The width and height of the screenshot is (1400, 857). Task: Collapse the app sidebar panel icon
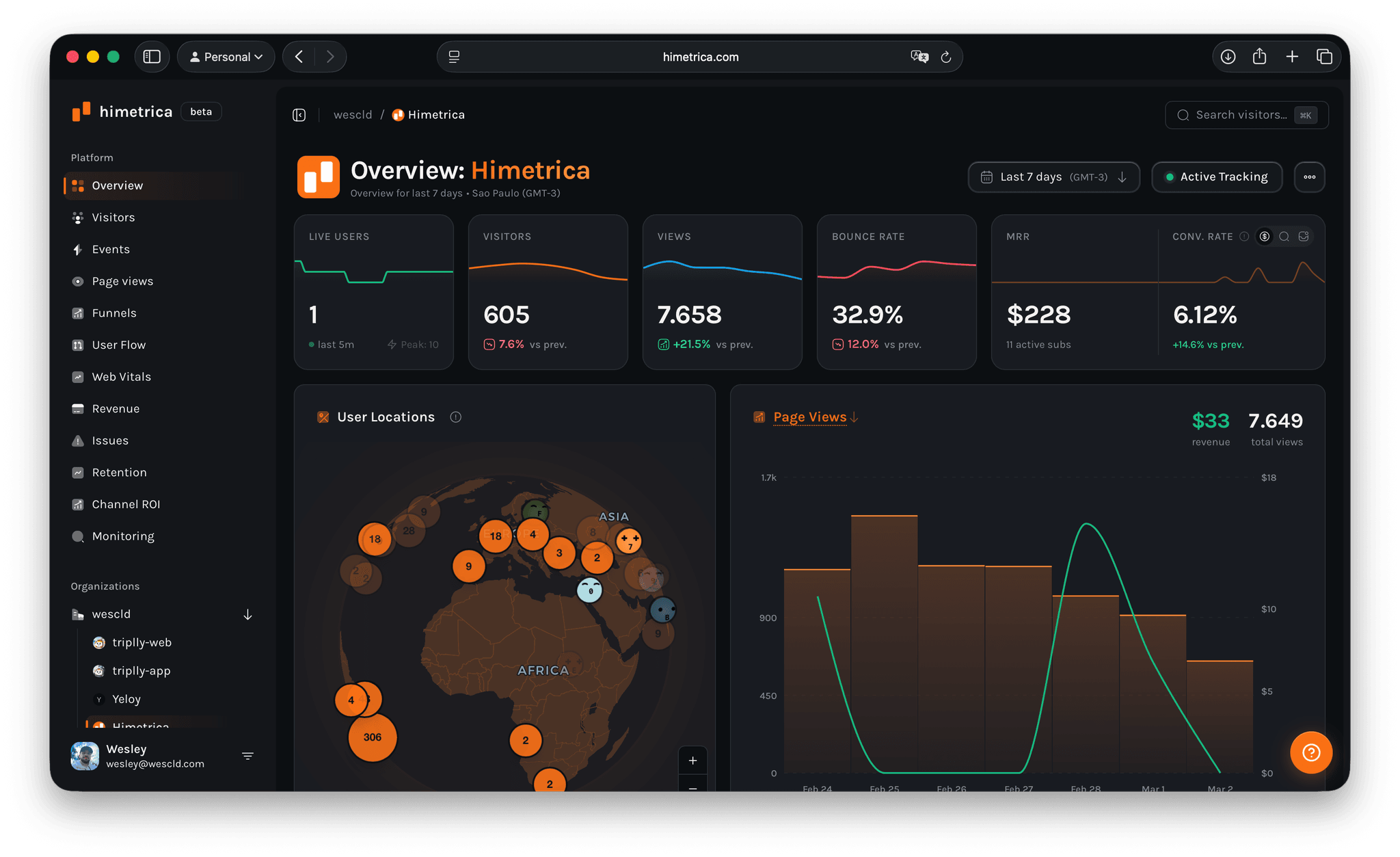(x=299, y=115)
